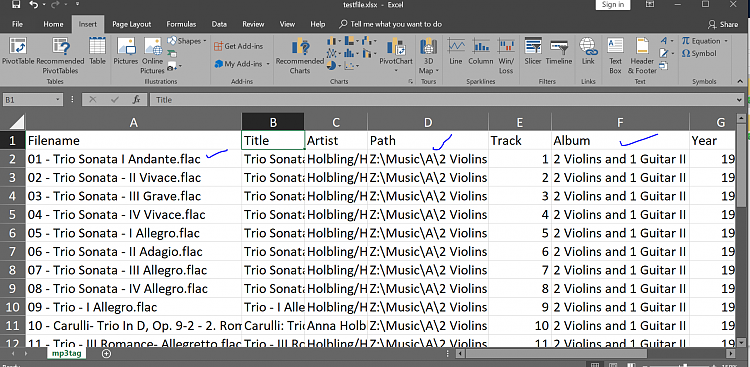
Task: Open the View tab
Action: pos(287,24)
